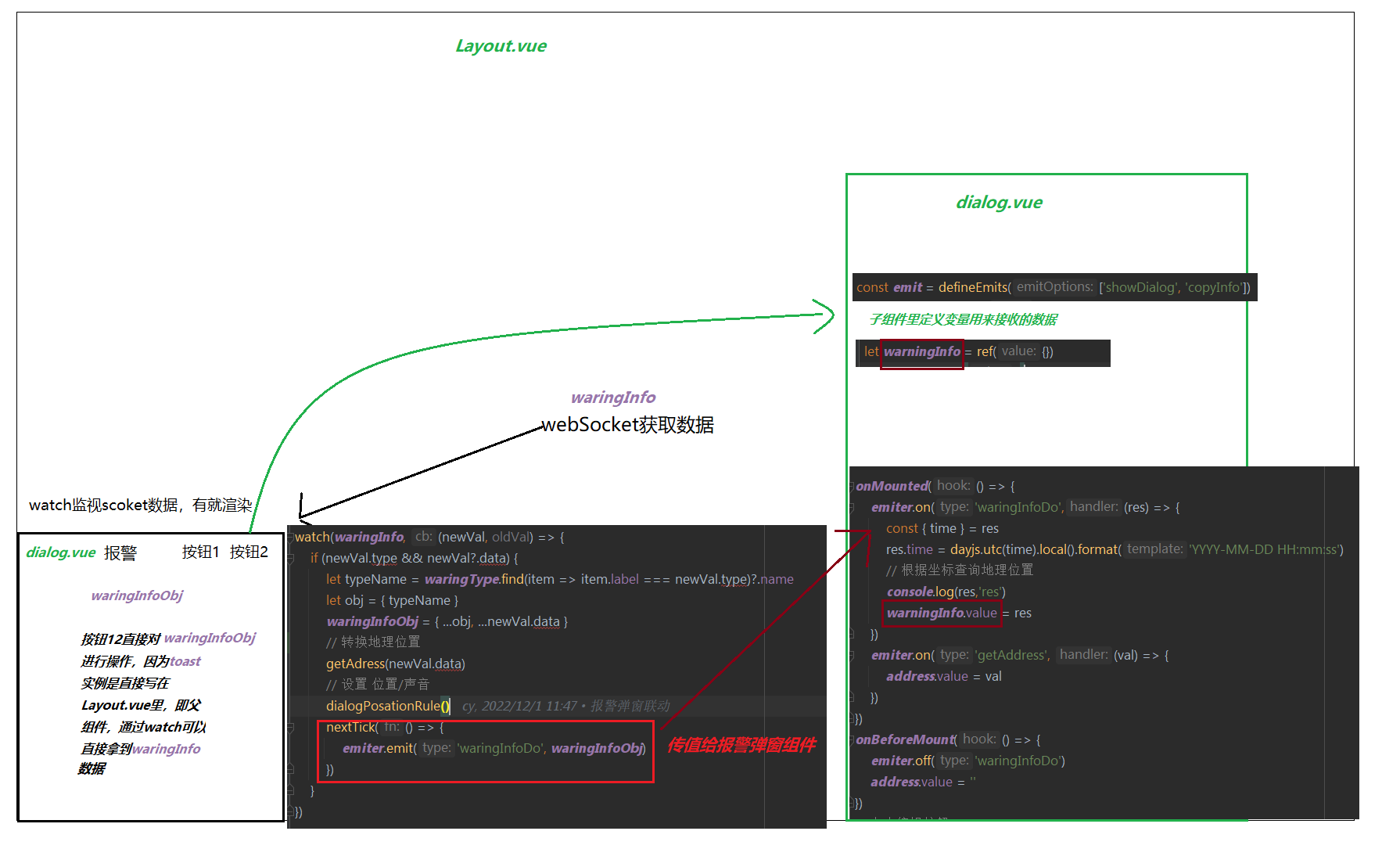1400x867 pixels.
Task: Click the italic note 按钮12直接对 waringInfoObj
Action: (168, 639)
